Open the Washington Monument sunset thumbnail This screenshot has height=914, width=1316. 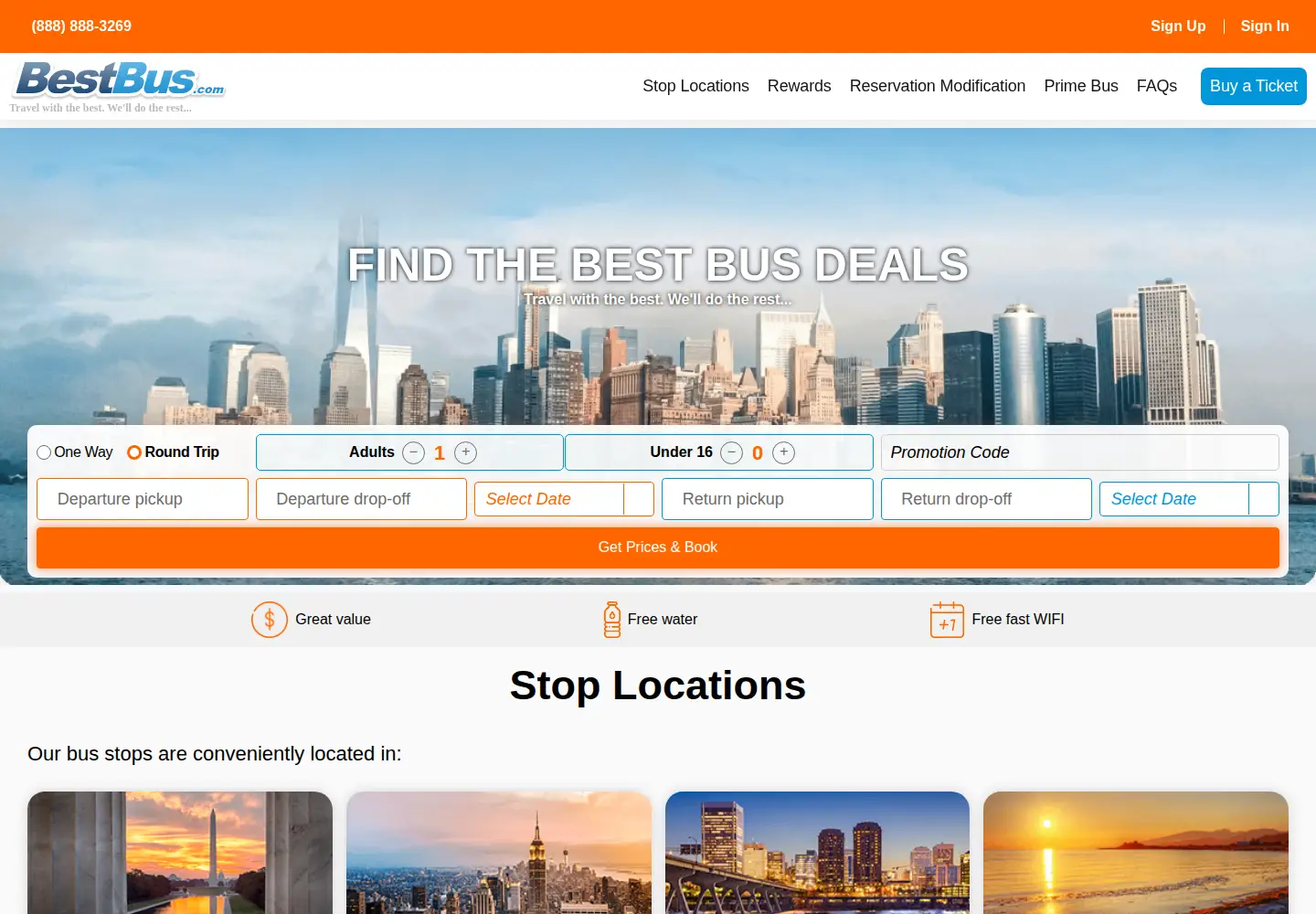[x=180, y=853]
